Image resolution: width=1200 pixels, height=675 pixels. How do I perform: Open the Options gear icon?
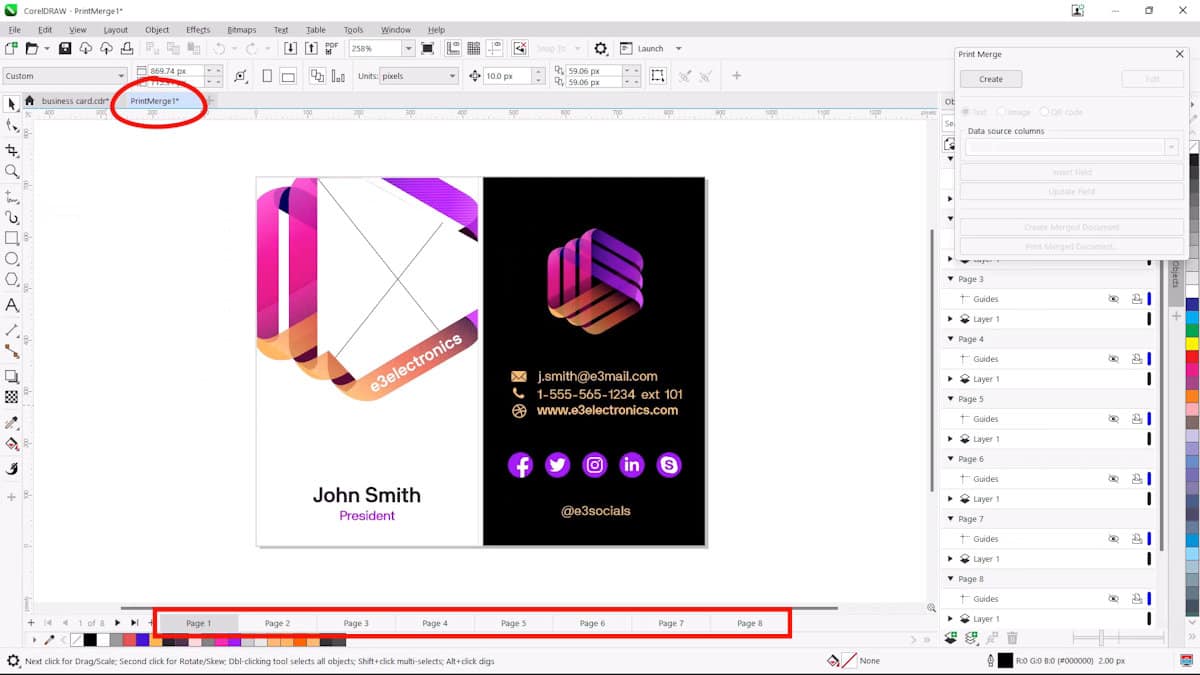pos(600,48)
